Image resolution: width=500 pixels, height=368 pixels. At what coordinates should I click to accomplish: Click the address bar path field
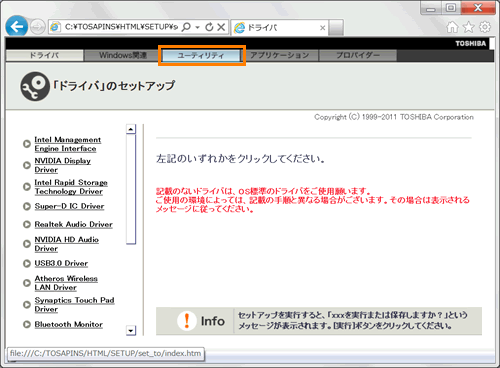(x=121, y=27)
